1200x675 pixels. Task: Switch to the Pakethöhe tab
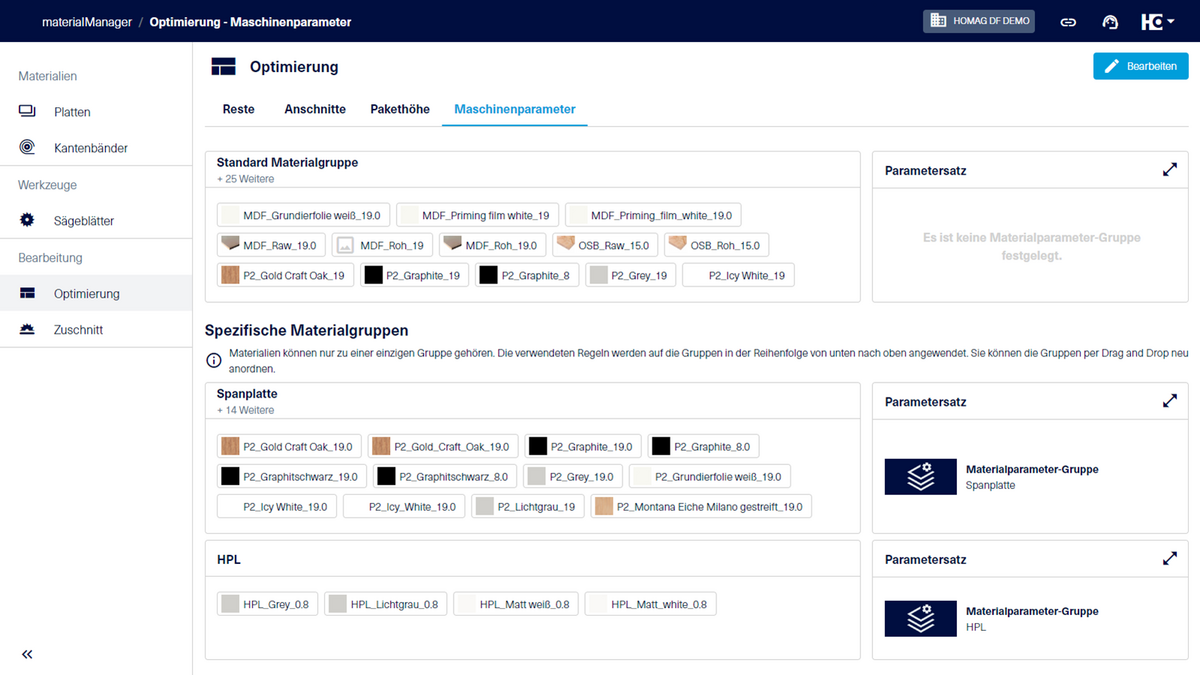click(400, 109)
